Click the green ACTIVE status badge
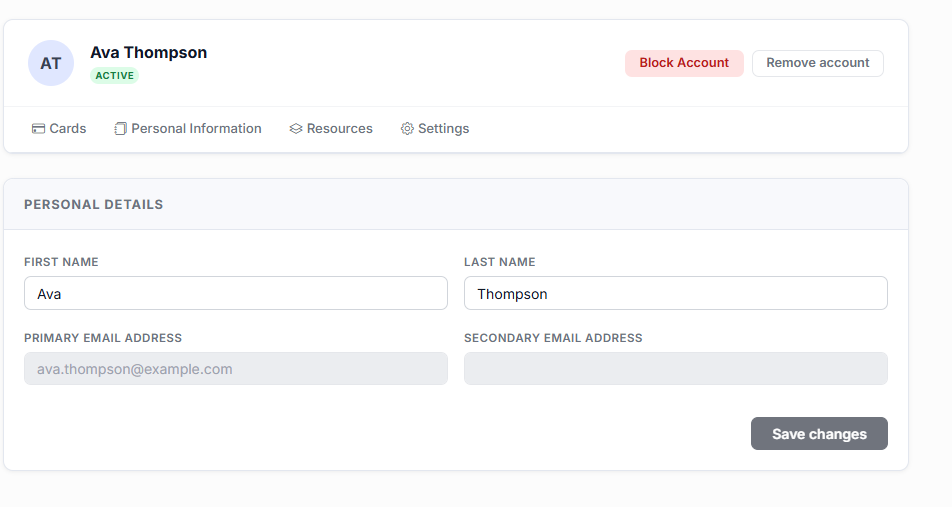The width and height of the screenshot is (952, 507). (115, 75)
